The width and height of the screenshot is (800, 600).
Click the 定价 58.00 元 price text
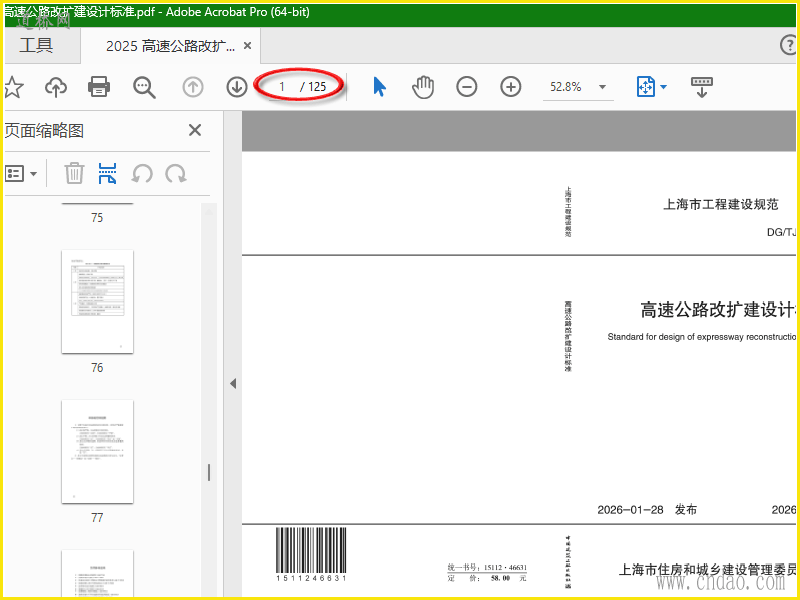(x=487, y=578)
